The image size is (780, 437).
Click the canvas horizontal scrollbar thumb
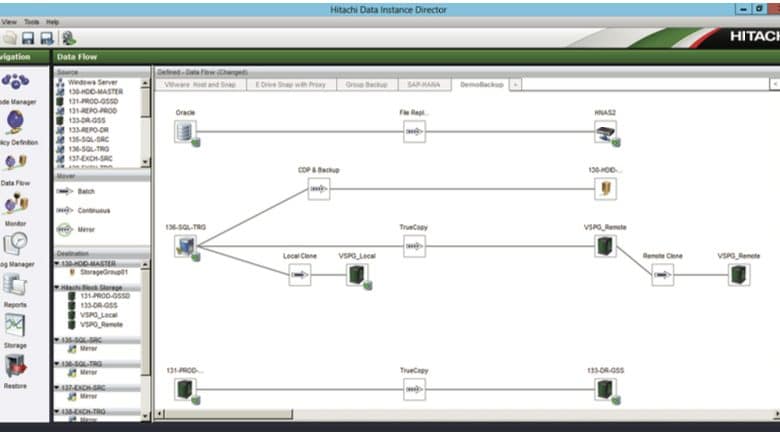228,414
